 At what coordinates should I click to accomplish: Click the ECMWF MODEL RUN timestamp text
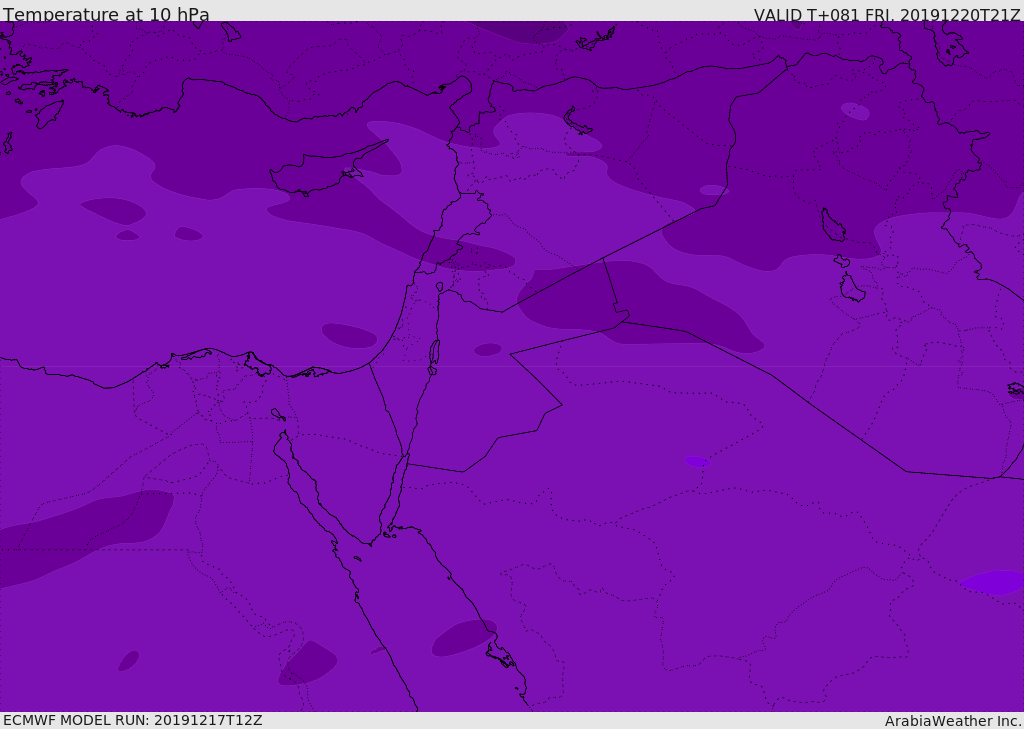tap(132, 720)
